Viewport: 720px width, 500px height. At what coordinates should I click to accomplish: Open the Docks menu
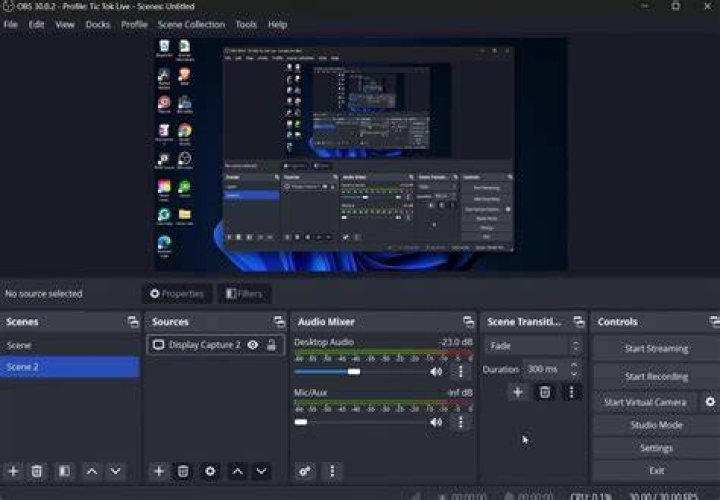[x=98, y=24]
